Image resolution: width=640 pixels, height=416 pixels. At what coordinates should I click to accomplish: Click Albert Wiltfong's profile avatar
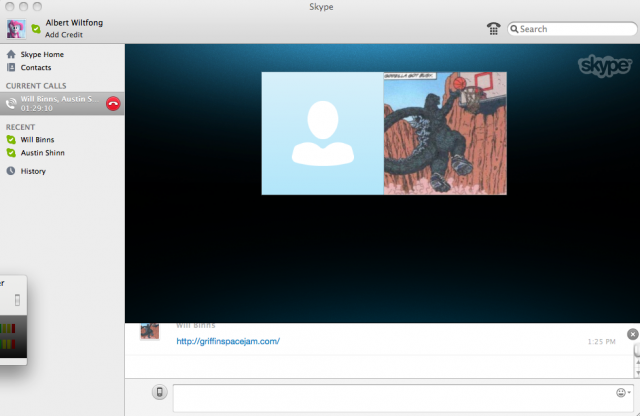[x=16, y=29]
